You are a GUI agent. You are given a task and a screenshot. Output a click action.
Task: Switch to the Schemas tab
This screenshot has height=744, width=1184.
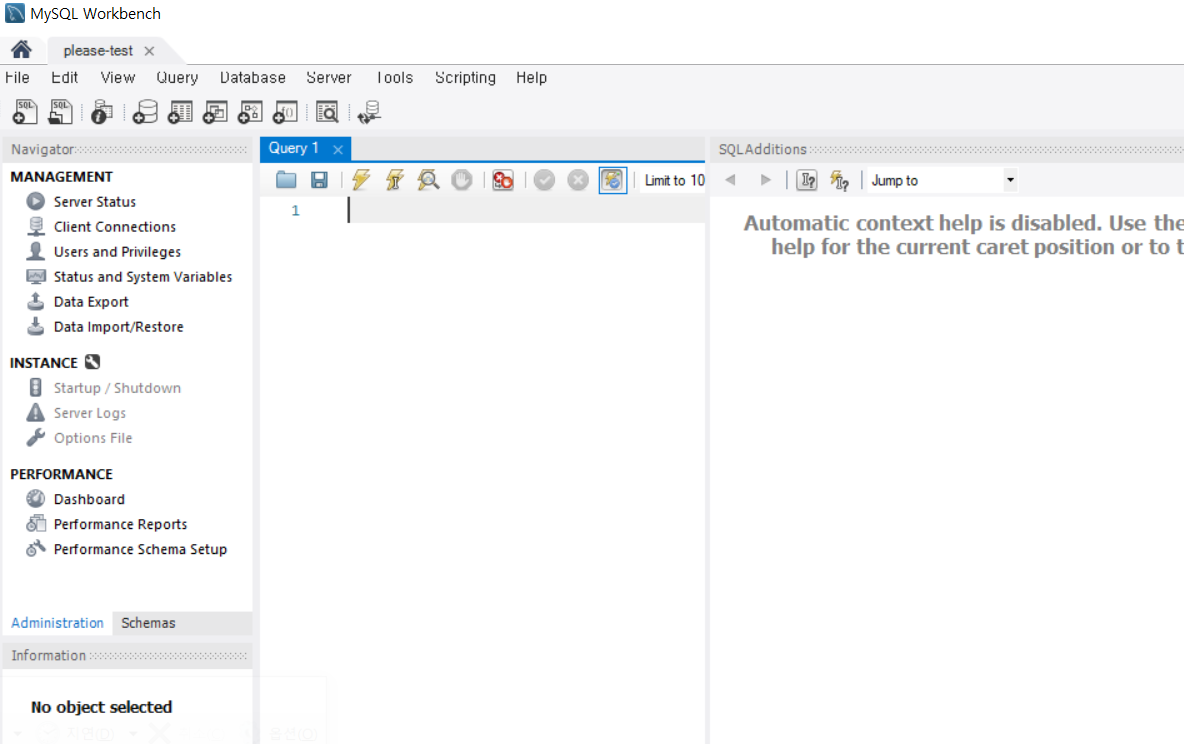tap(148, 622)
